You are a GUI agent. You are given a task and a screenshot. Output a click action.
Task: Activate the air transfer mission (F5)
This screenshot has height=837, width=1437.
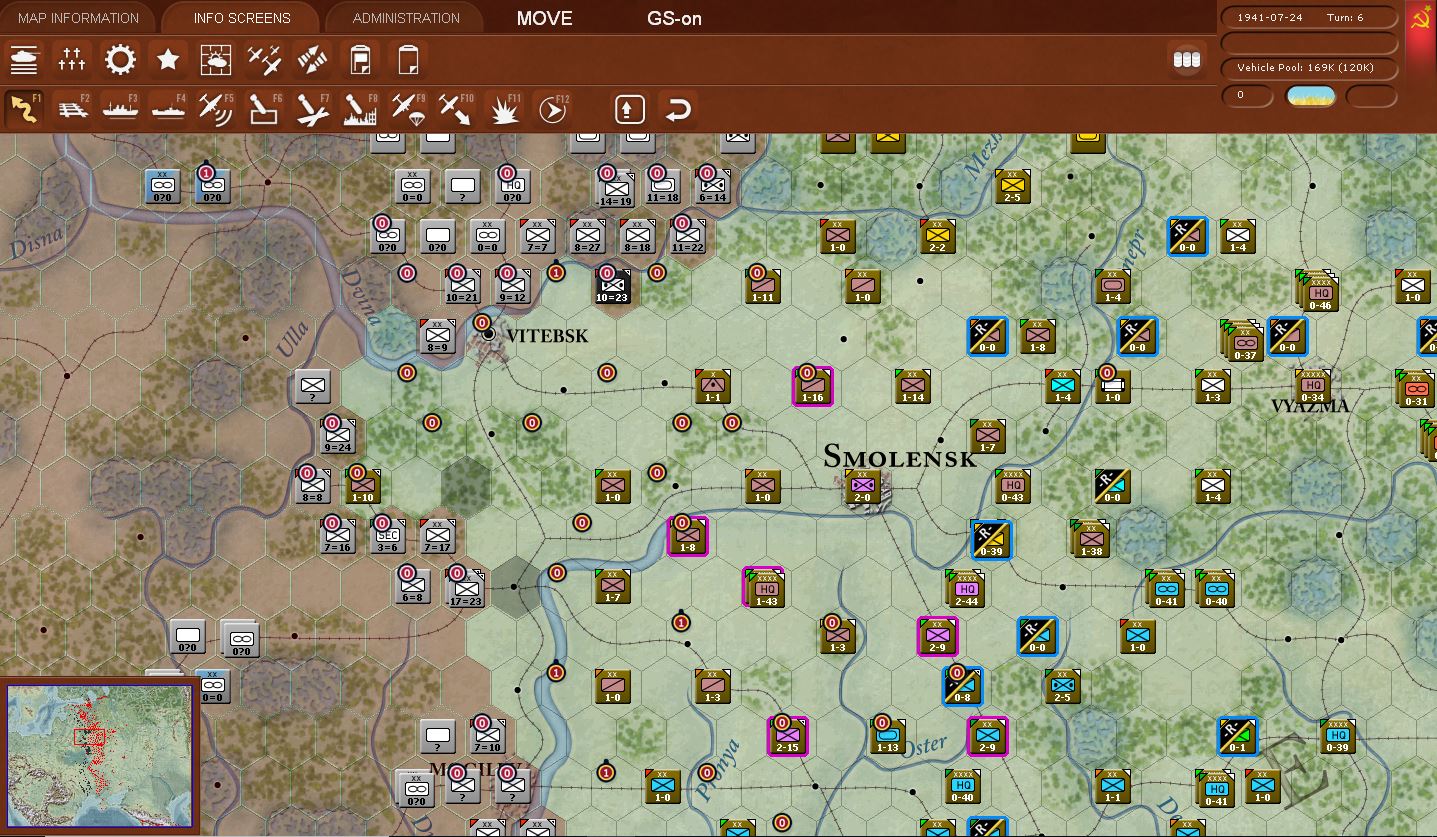tap(215, 108)
